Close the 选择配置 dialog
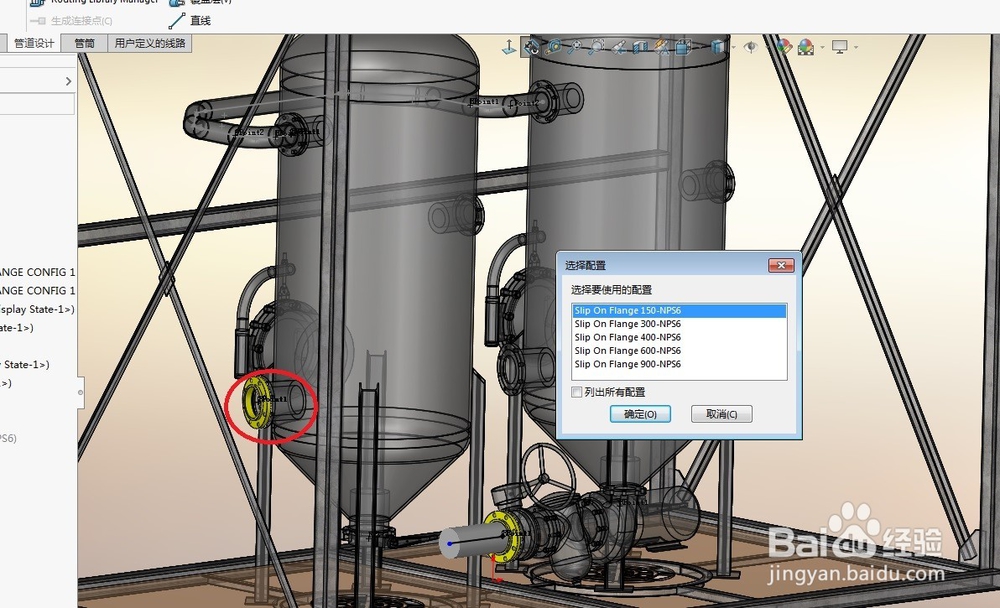 [781, 265]
